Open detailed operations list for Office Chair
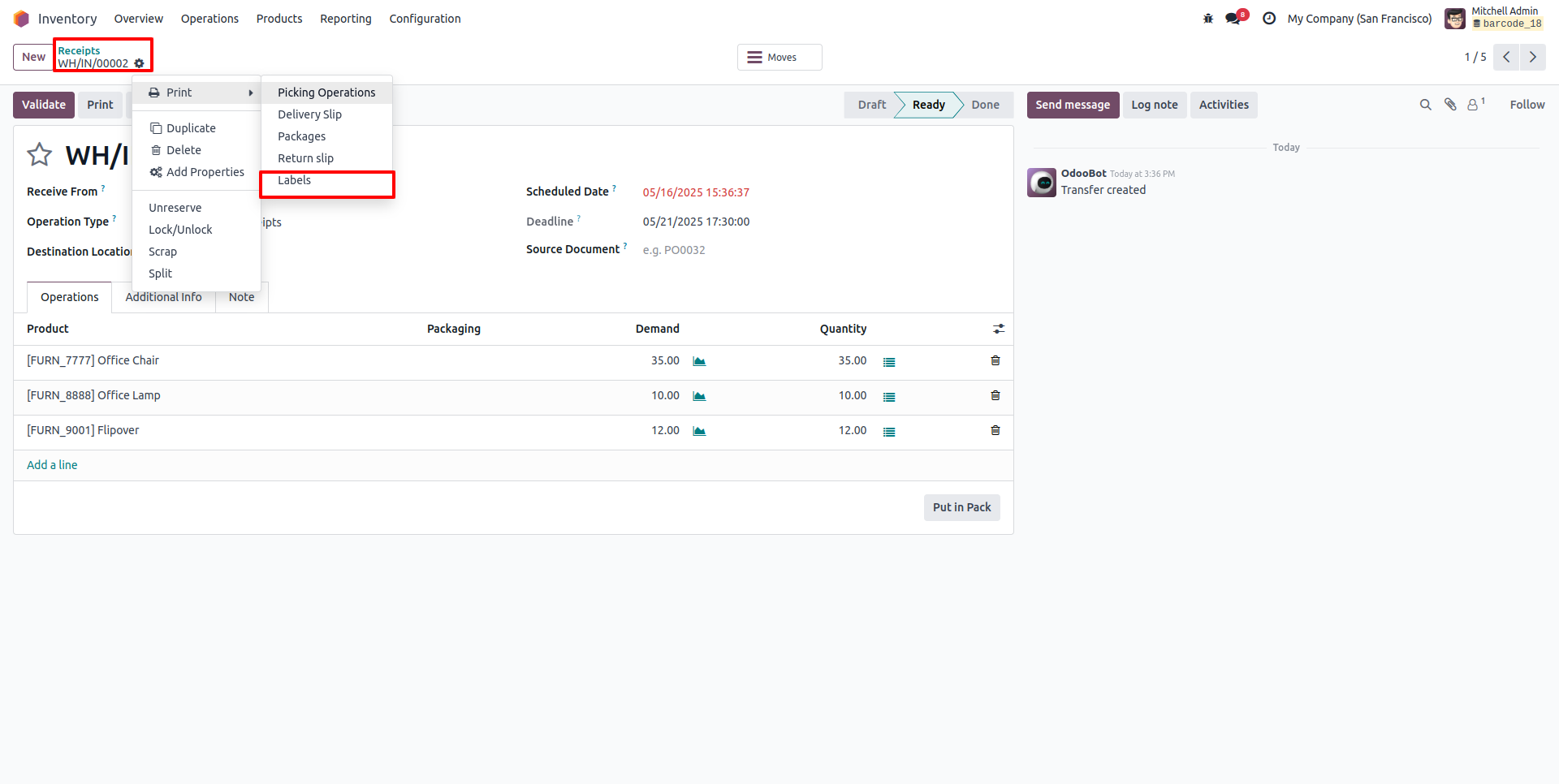Screen dimensions: 1559x784 point(889,362)
